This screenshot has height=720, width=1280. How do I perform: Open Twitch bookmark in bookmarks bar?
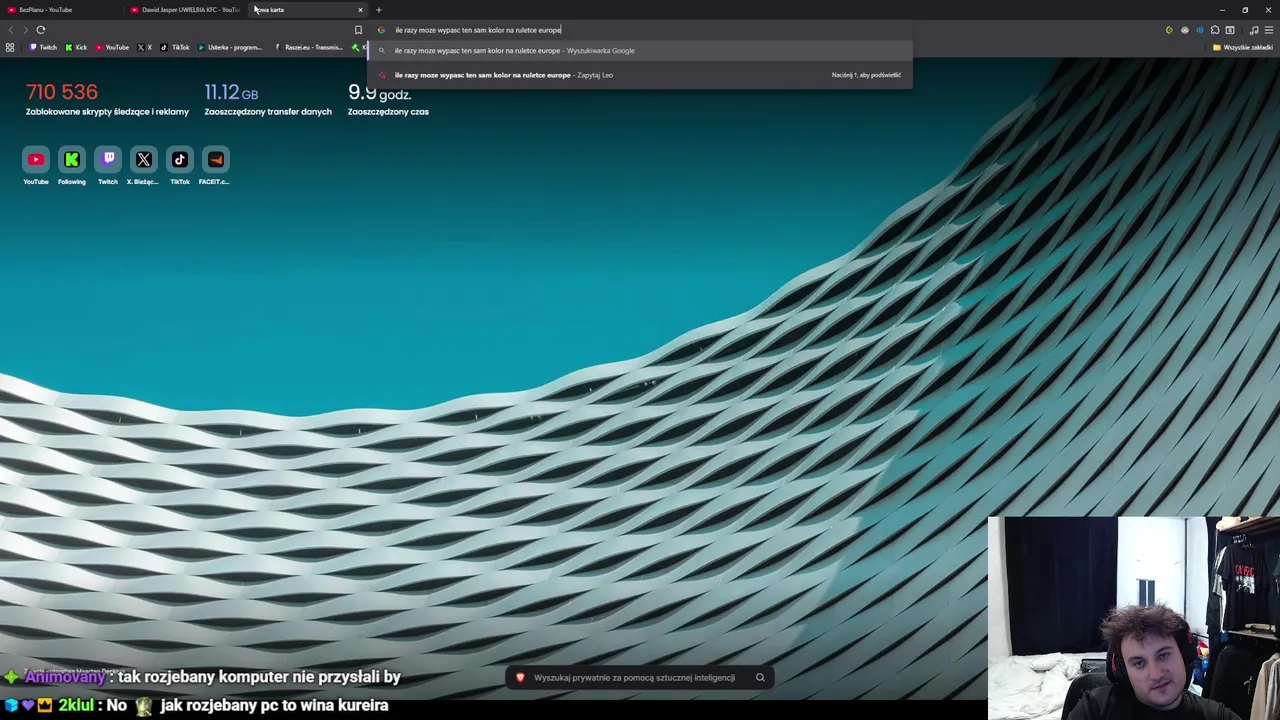click(x=43, y=47)
